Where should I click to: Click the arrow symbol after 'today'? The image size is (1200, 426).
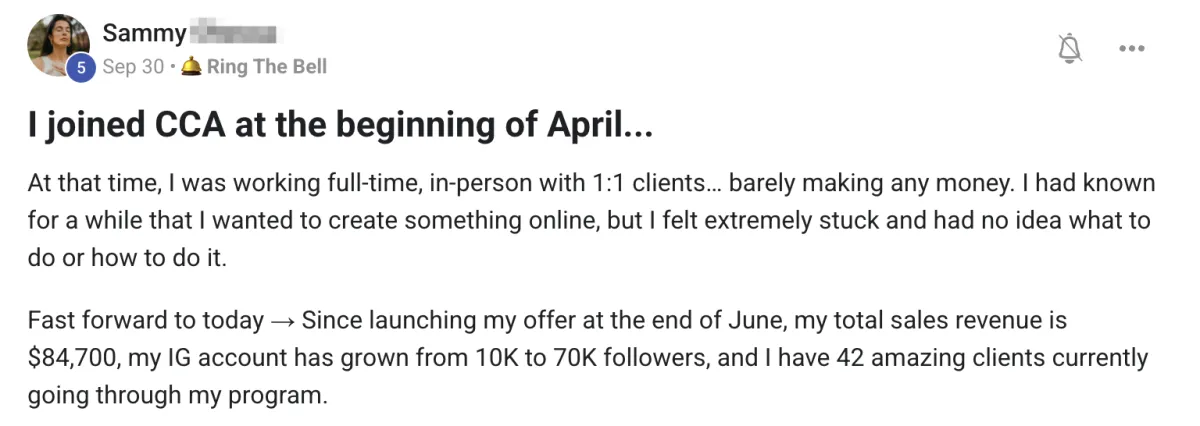(282, 322)
